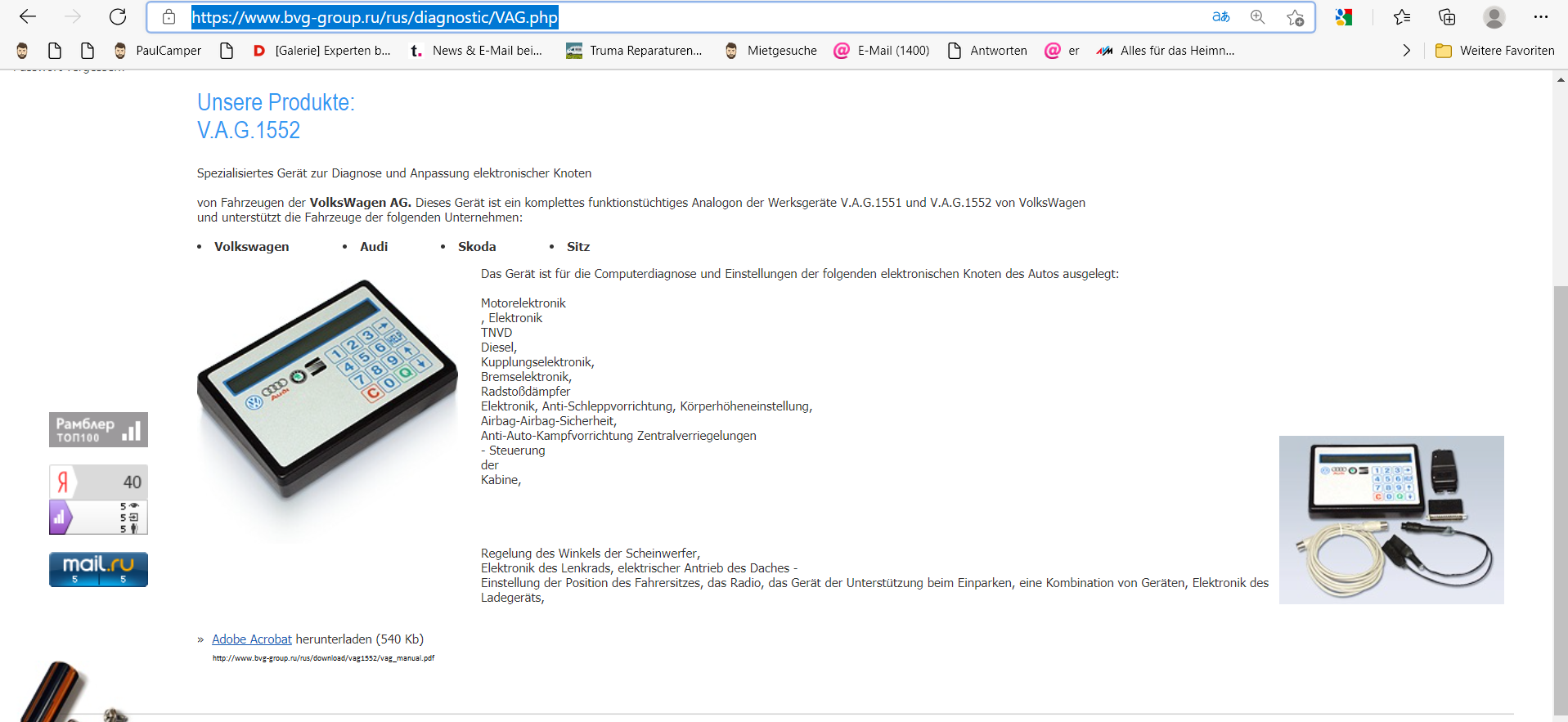Open the favorites list icon
1568x722 pixels.
tap(1402, 17)
